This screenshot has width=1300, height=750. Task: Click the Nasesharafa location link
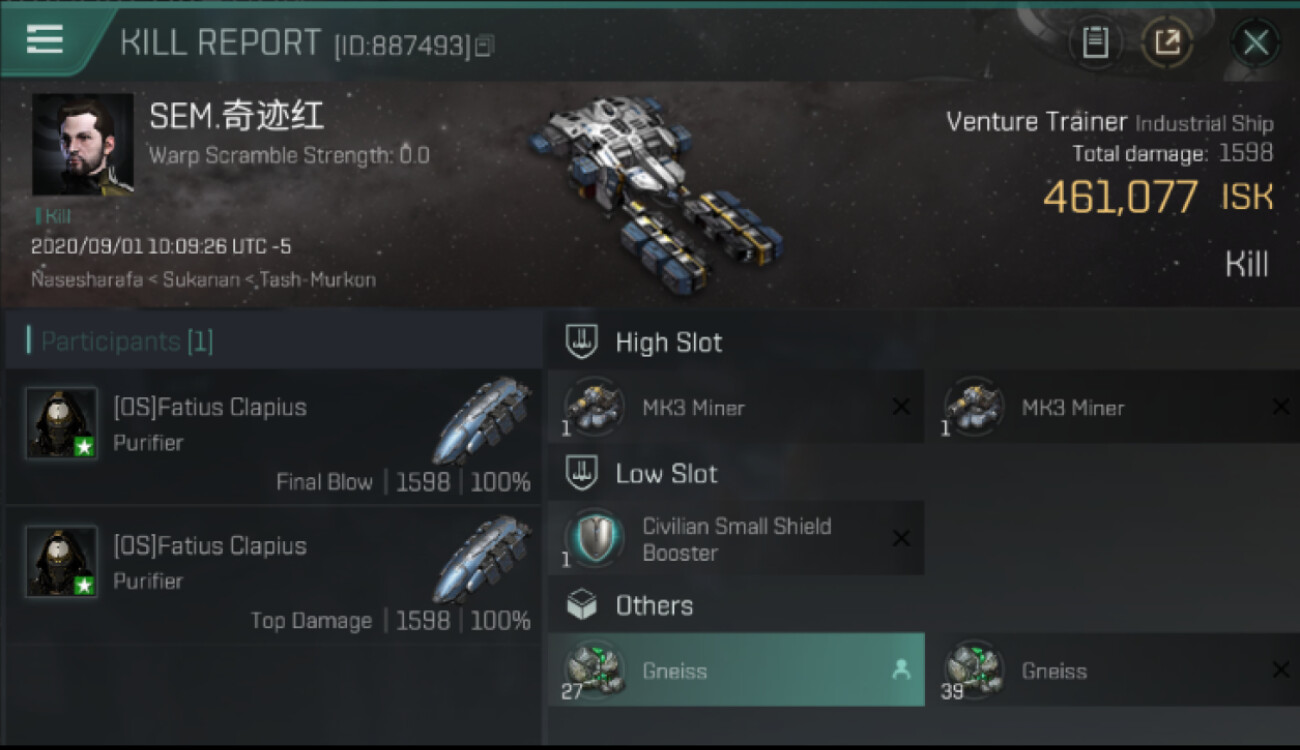coord(87,280)
